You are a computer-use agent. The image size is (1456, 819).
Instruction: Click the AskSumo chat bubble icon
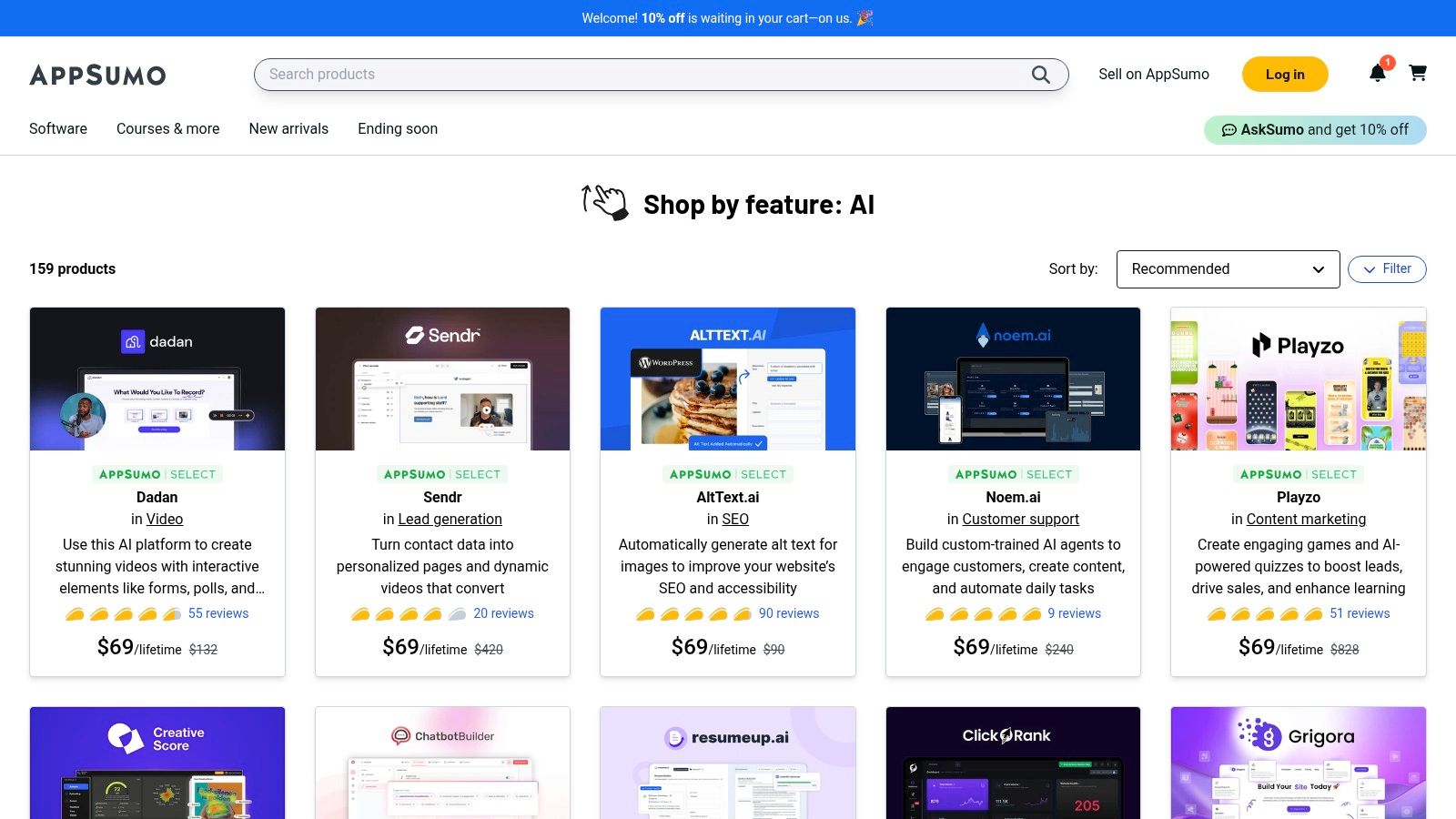tap(1228, 130)
